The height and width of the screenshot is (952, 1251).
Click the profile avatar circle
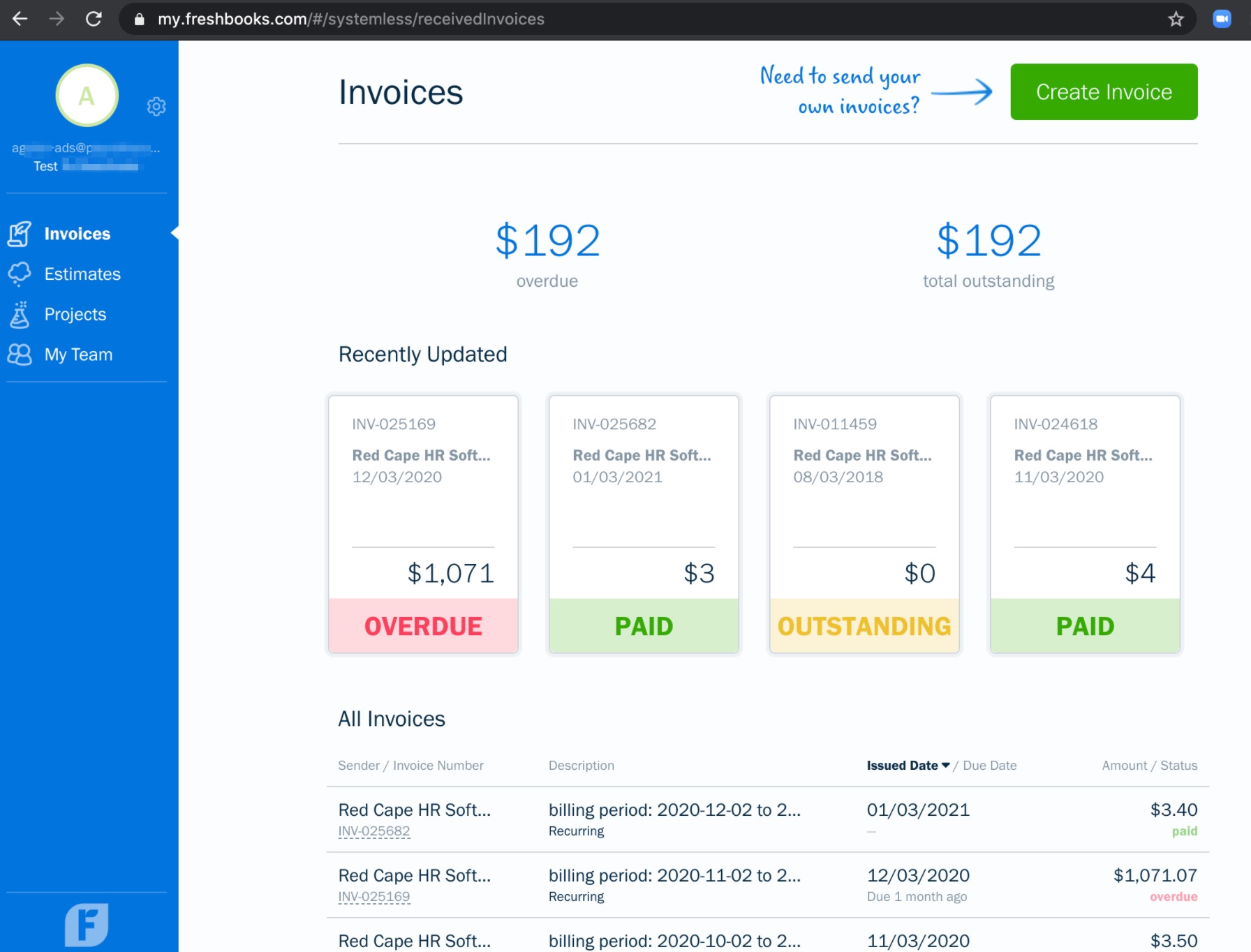87,95
